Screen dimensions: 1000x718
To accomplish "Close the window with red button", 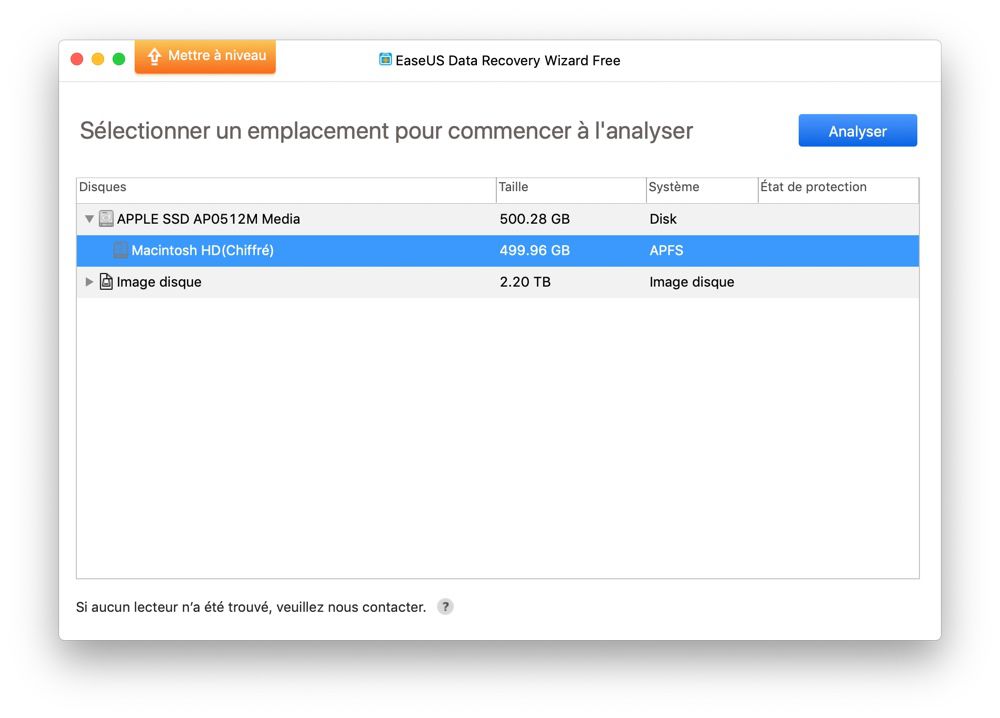I will pyautogui.click(x=77, y=59).
